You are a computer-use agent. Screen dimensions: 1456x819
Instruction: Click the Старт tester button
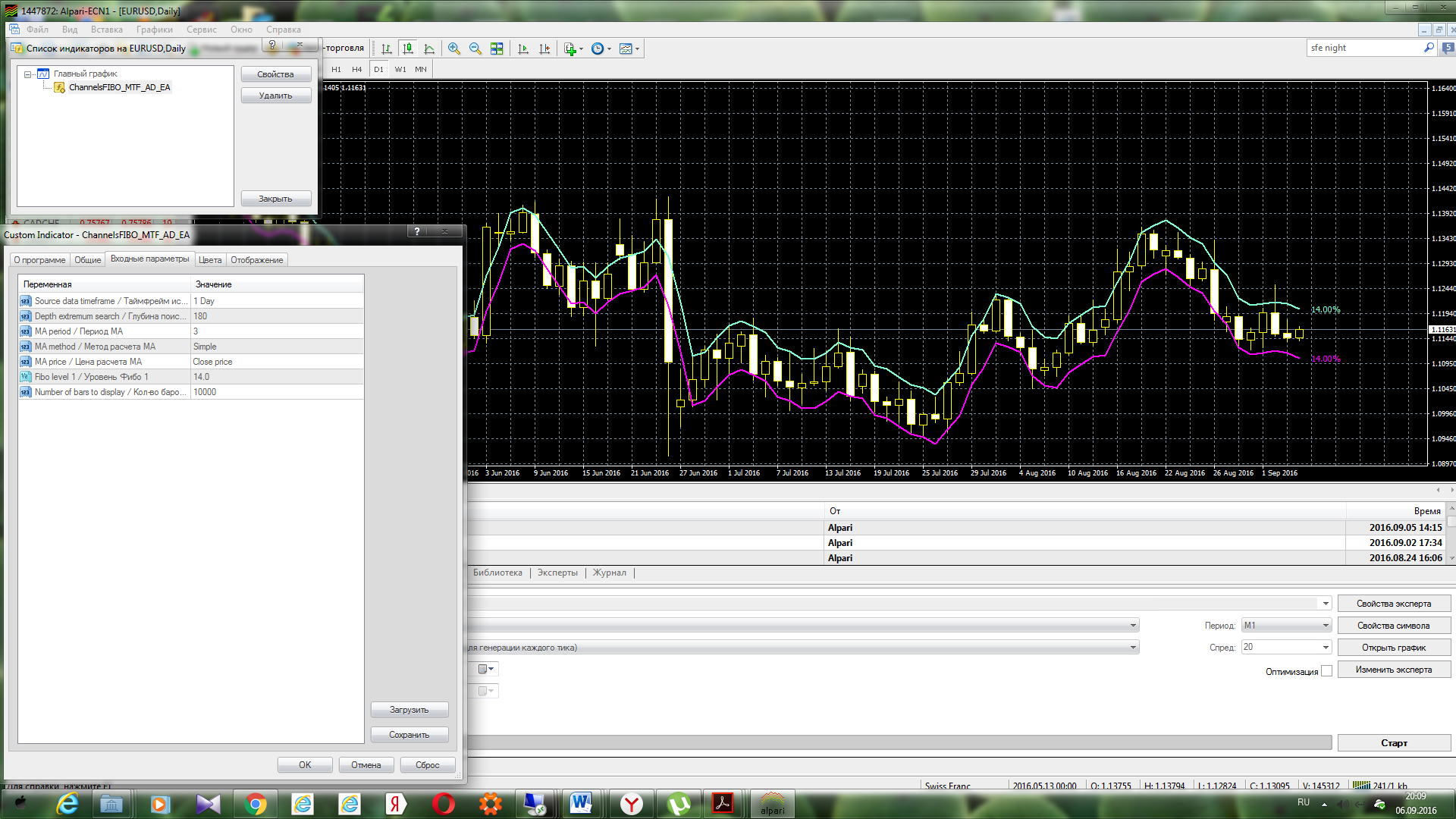[x=1394, y=743]
